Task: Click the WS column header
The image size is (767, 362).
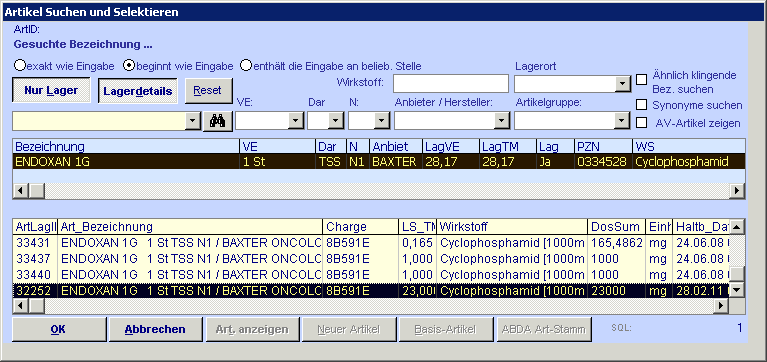Action: pos(689,146)
